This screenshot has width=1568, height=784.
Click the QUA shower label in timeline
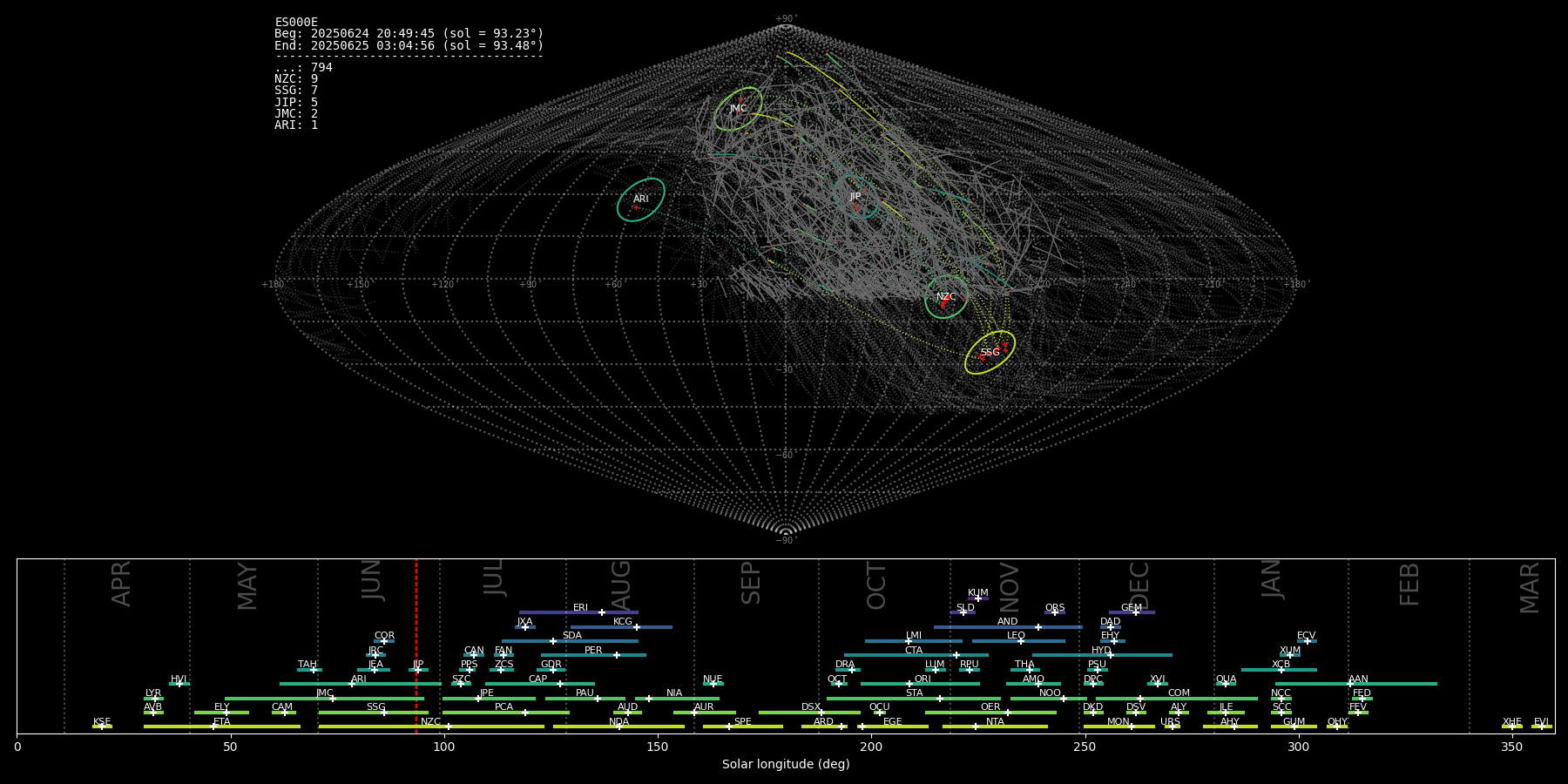(x=1226, y=679)
